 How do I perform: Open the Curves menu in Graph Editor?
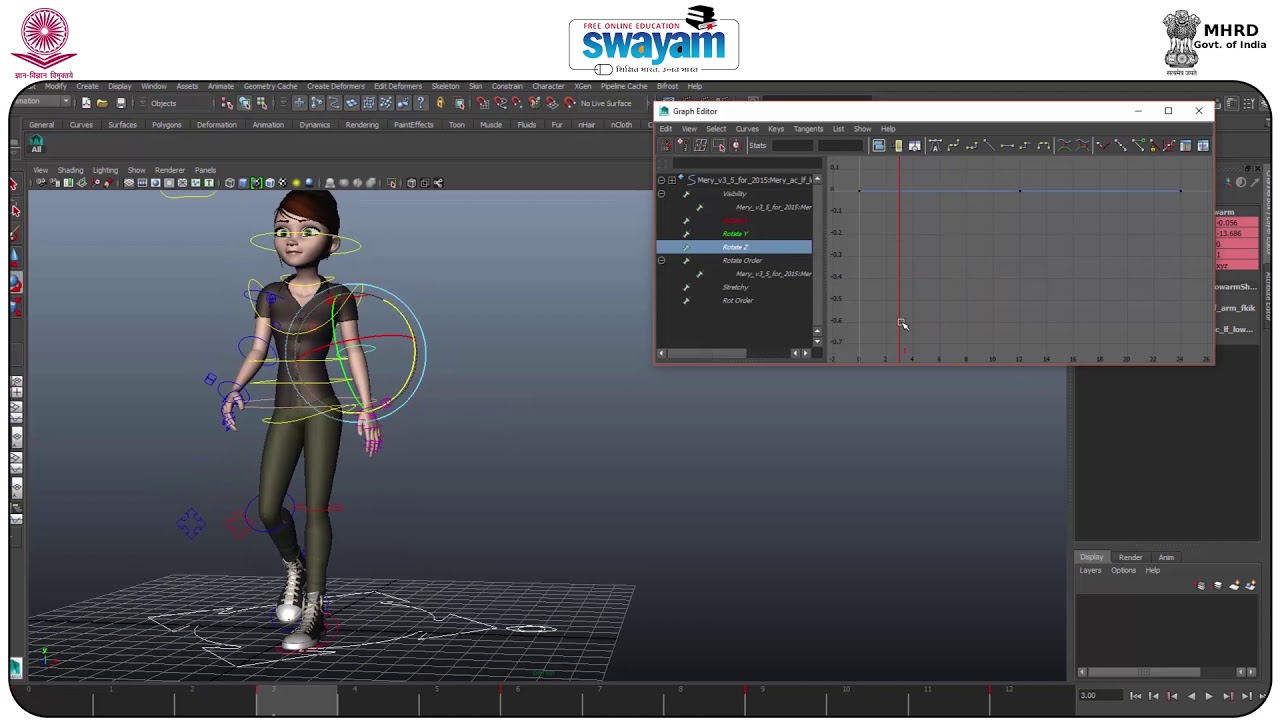click(747, 129)
